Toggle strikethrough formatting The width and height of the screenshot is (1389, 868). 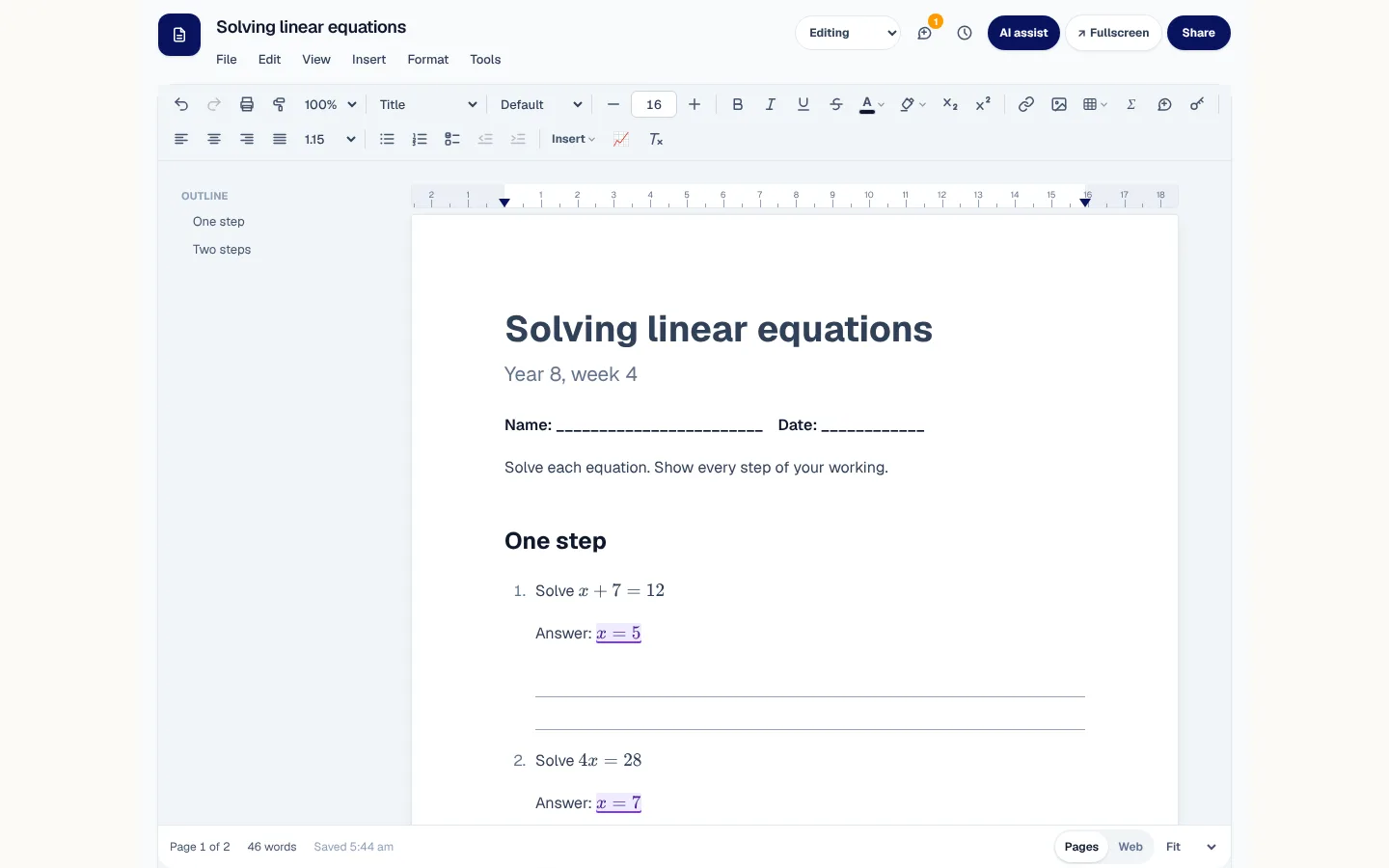coord(836,104)
